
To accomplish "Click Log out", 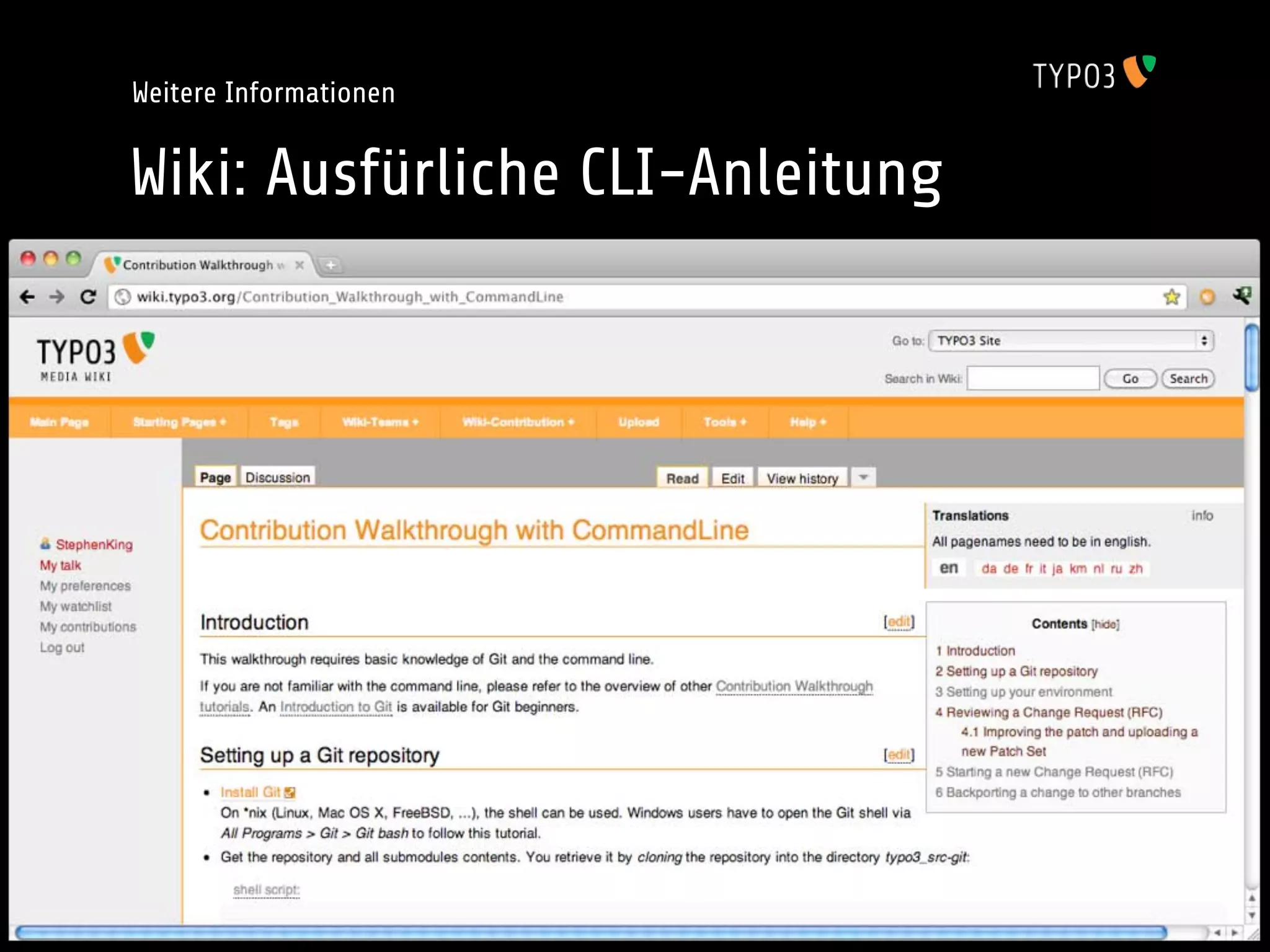I will tap(62, 647).
